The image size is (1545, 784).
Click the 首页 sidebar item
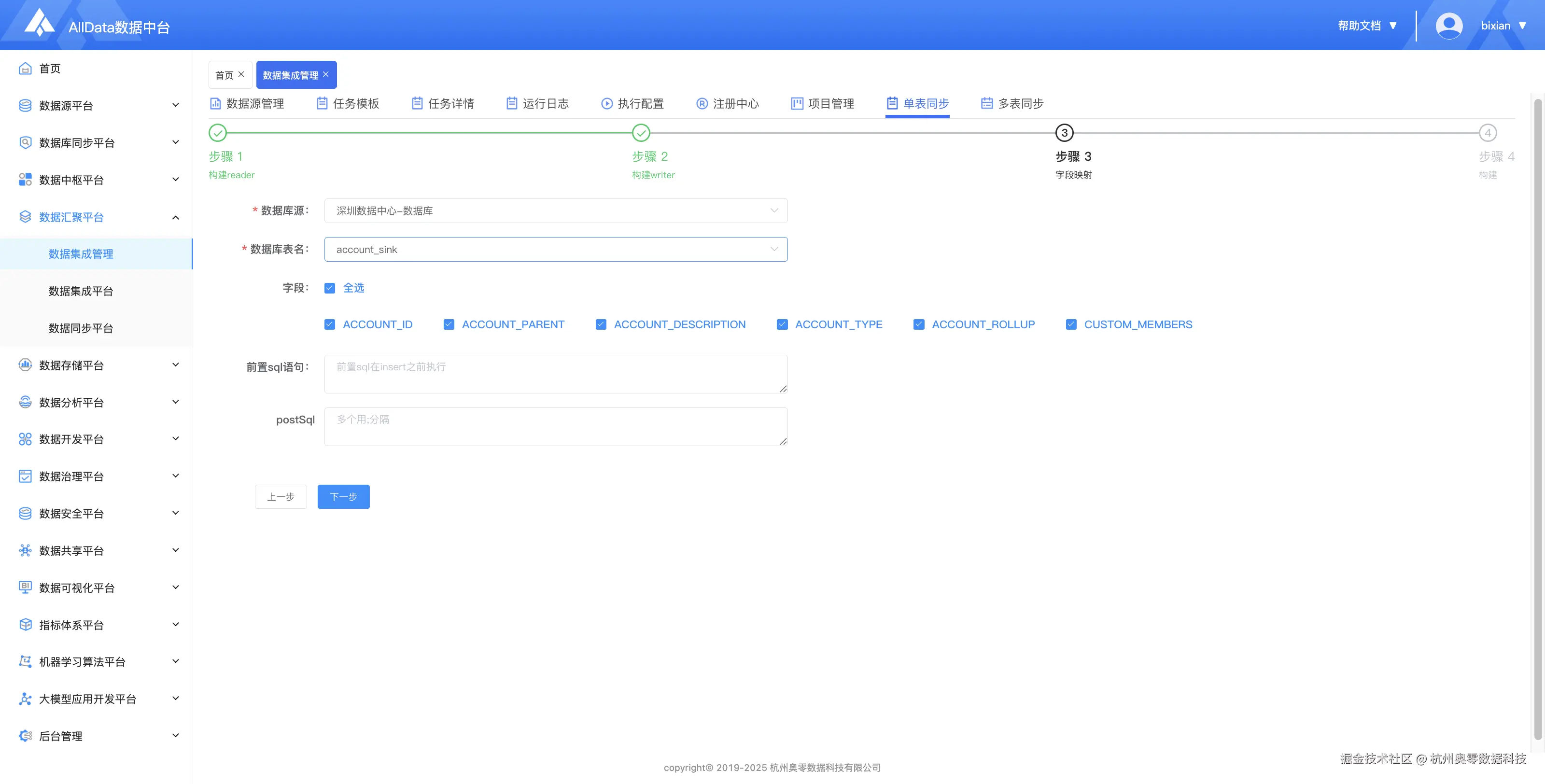click(97, 69)
